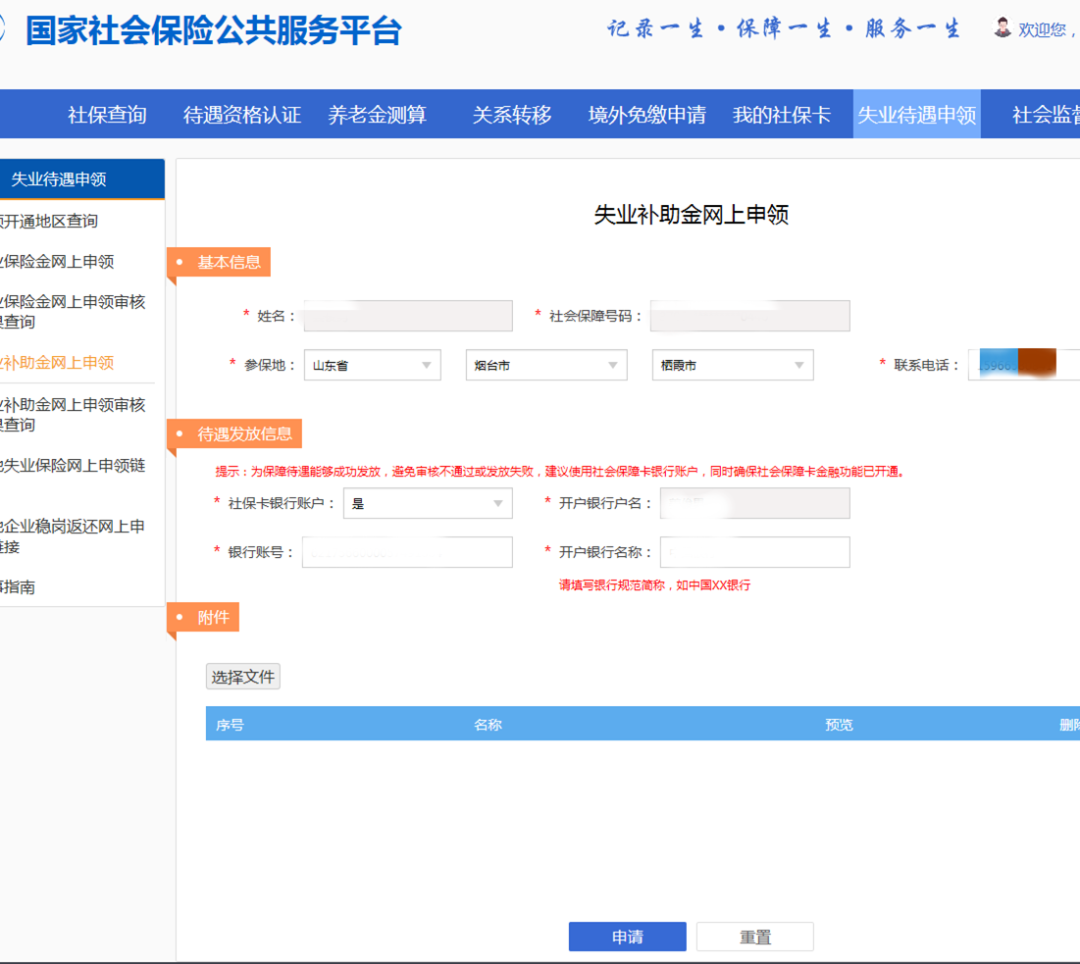1080x964 pixels.
Task: Select the 失业待遇申领 sidebar header
Action: (x=60, y=179)
